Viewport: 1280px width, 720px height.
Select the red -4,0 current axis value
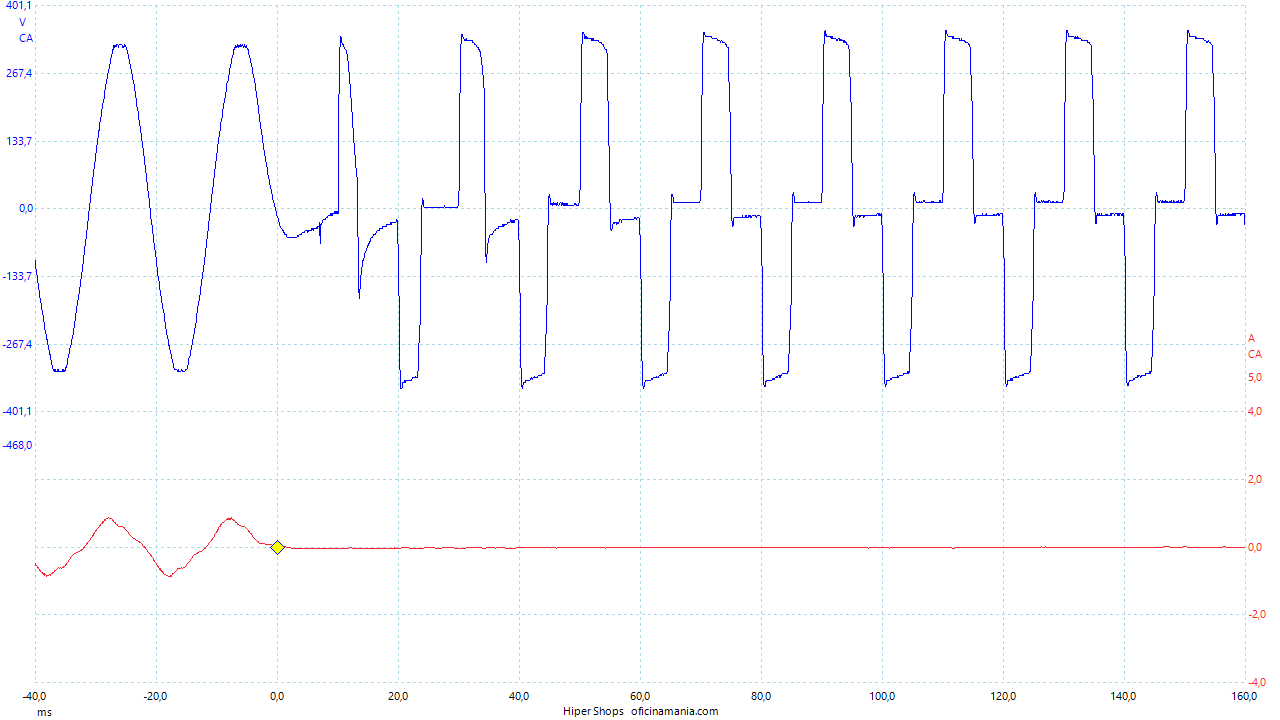(x=1255, y=682)
